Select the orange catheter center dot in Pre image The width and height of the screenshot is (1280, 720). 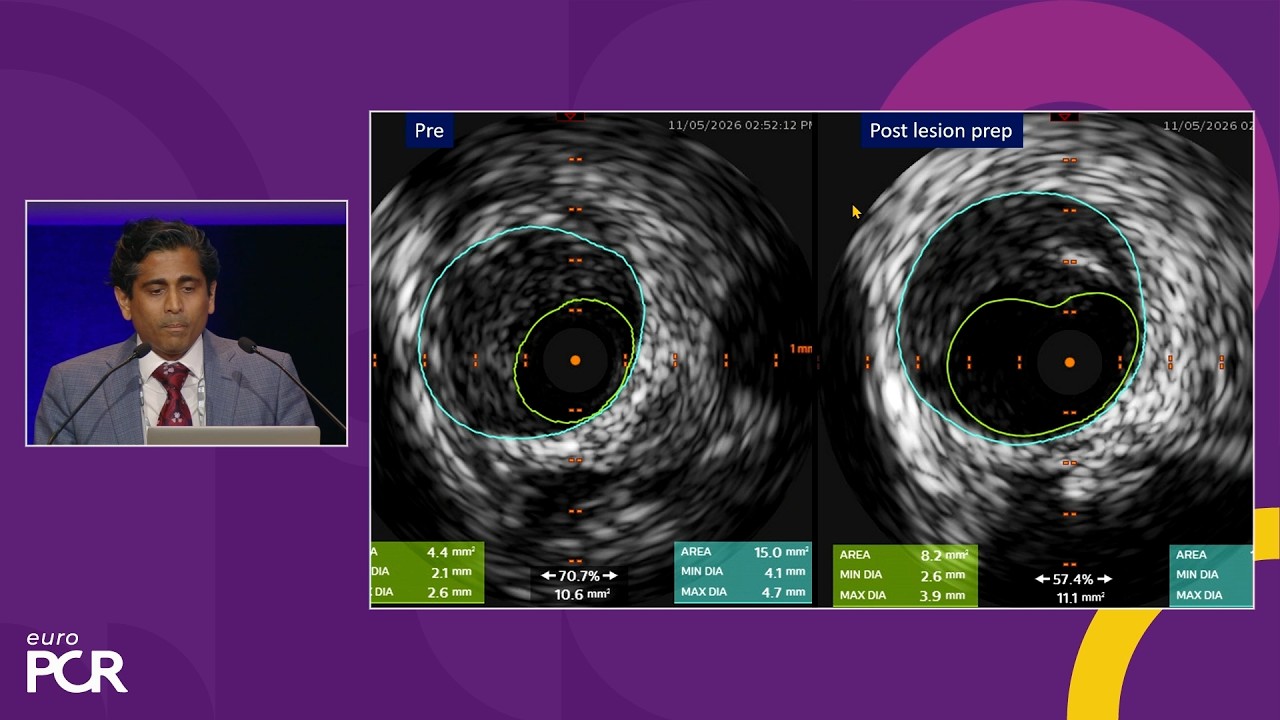(575, 360)
